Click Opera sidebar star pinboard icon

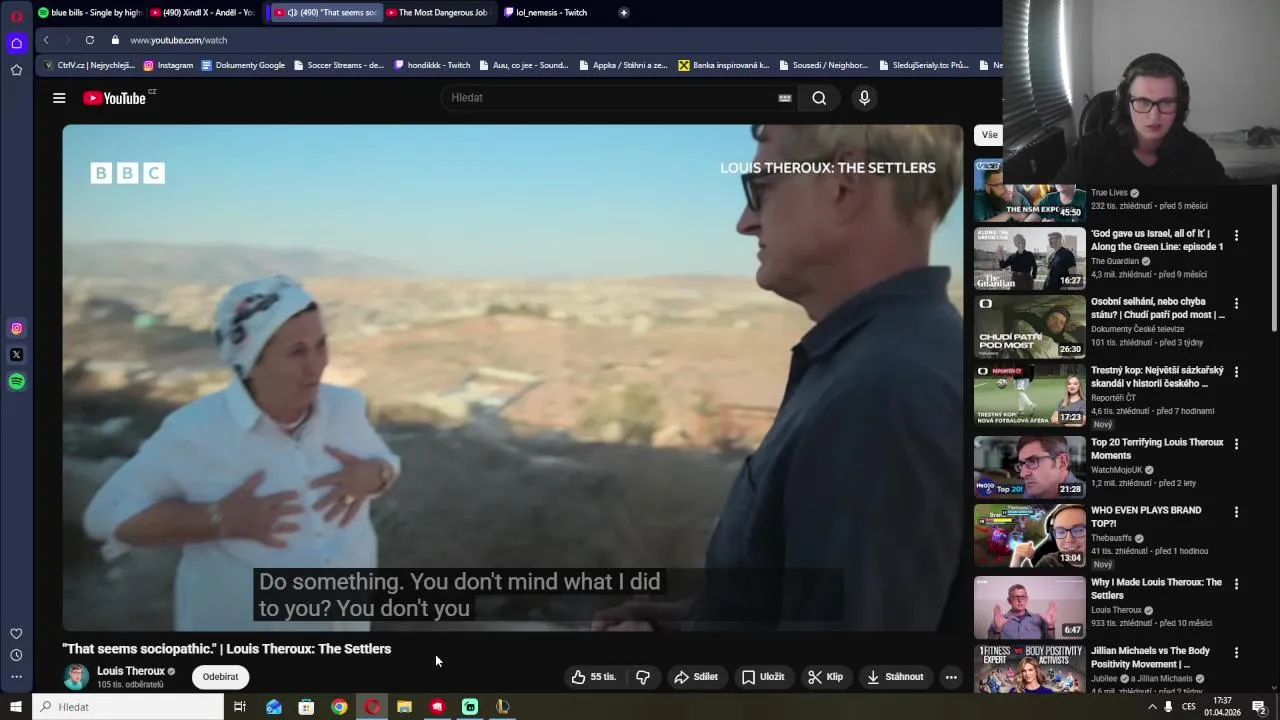[x=16, y=70]
